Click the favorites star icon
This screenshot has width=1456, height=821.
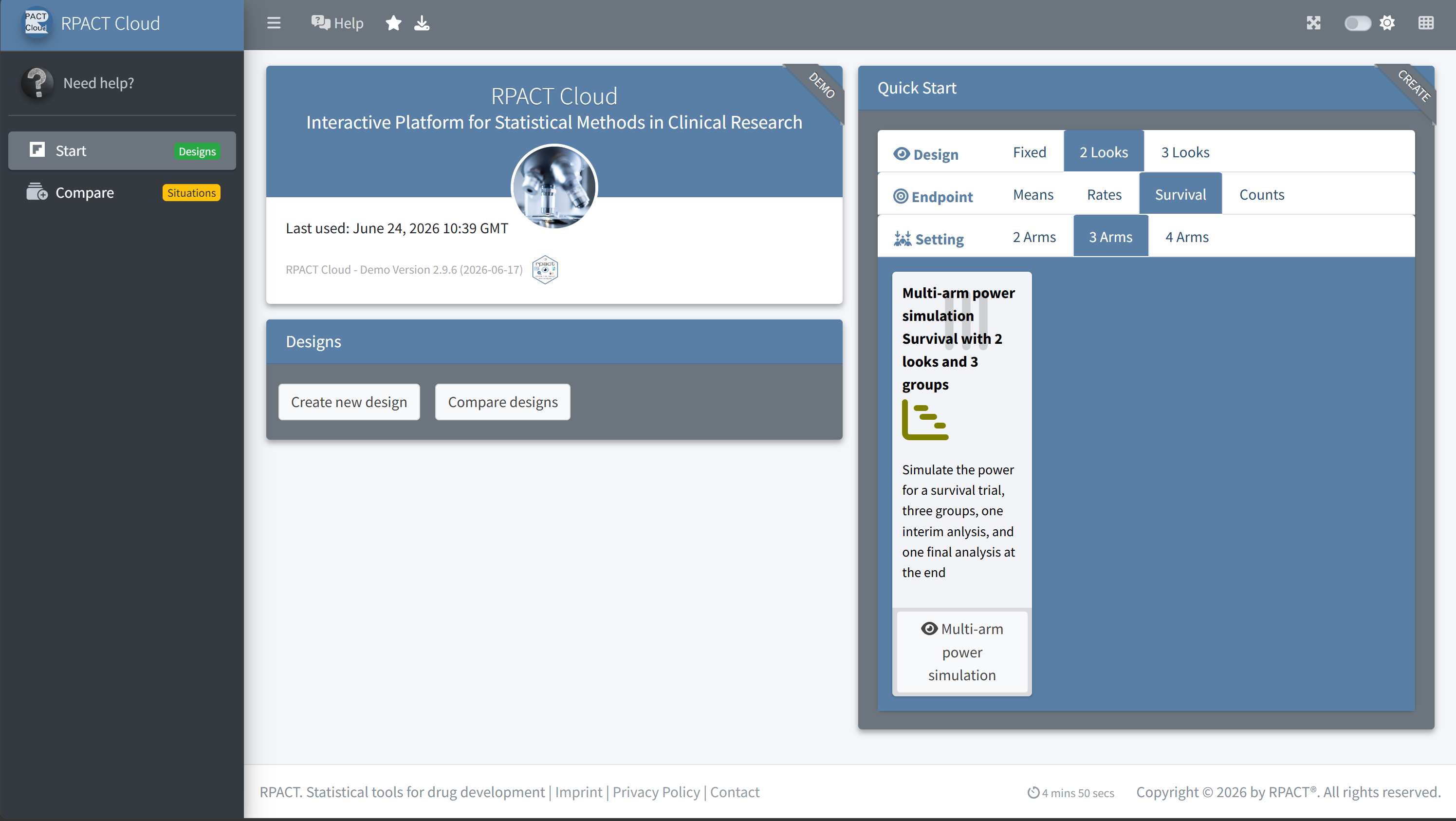click(x=393, y=23)
